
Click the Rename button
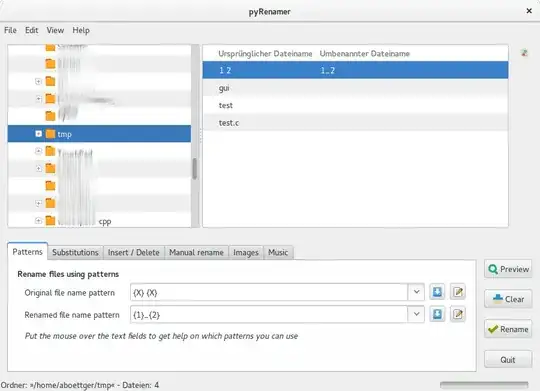508,329
